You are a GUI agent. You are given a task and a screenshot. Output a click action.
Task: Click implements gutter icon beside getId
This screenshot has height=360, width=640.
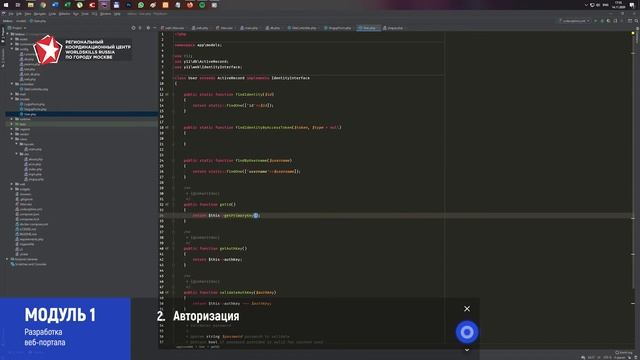167,204
